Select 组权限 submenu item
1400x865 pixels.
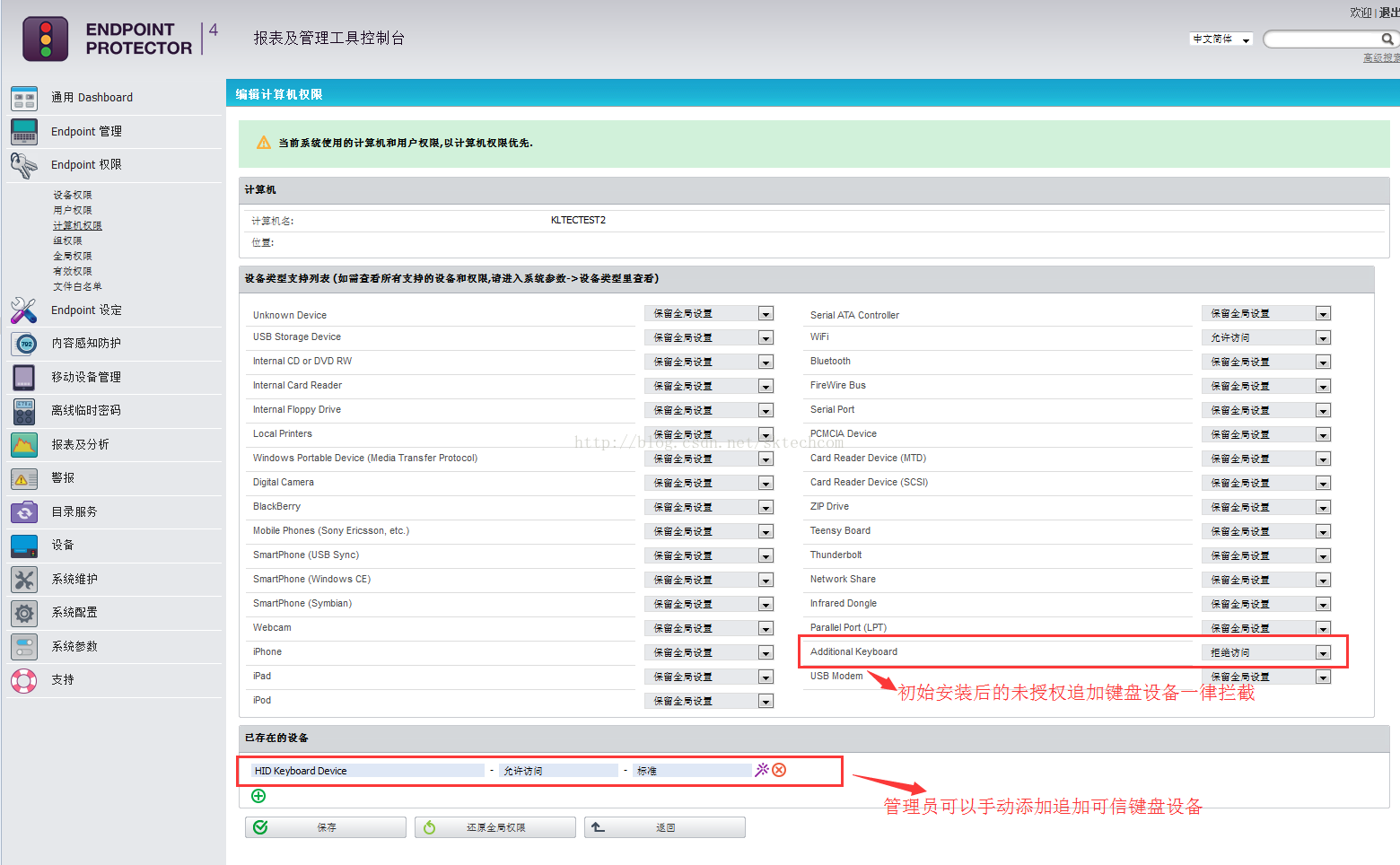point(67,240)
